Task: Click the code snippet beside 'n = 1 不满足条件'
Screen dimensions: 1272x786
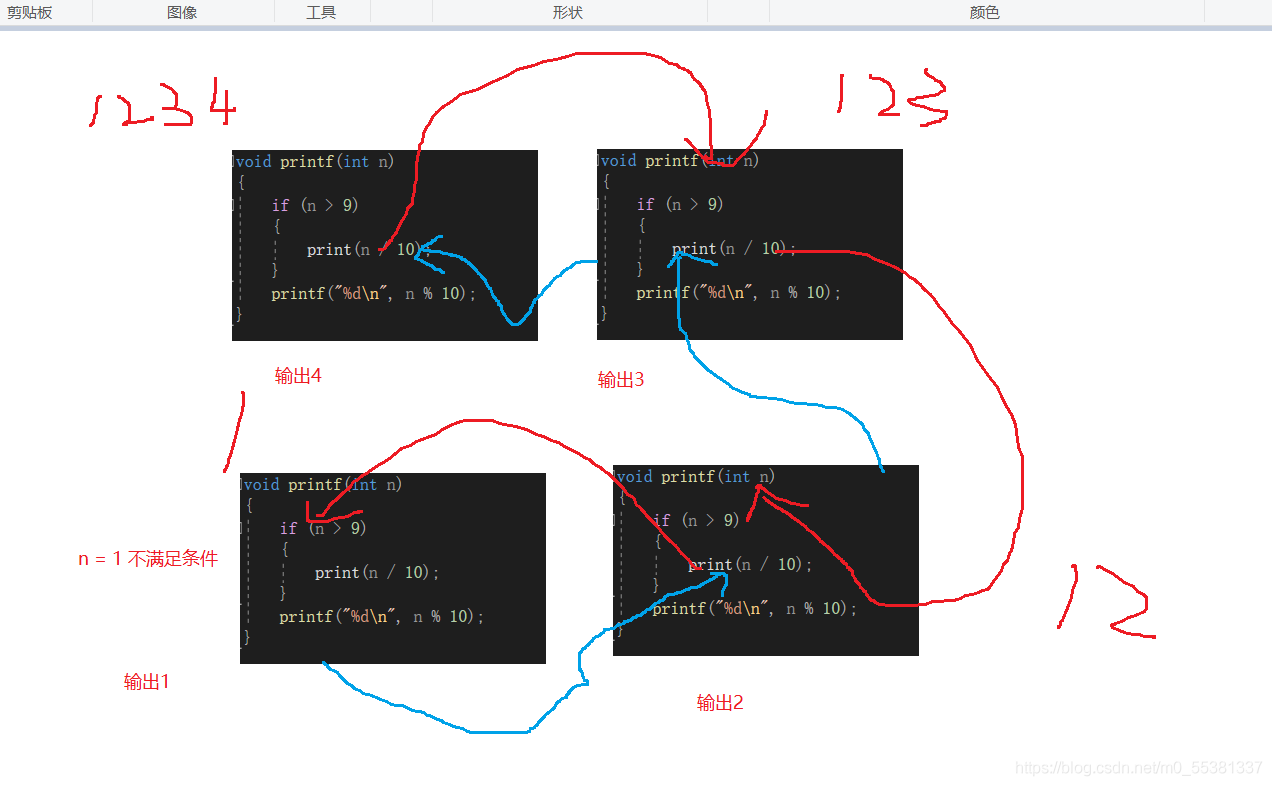Action: pos(393,568)
